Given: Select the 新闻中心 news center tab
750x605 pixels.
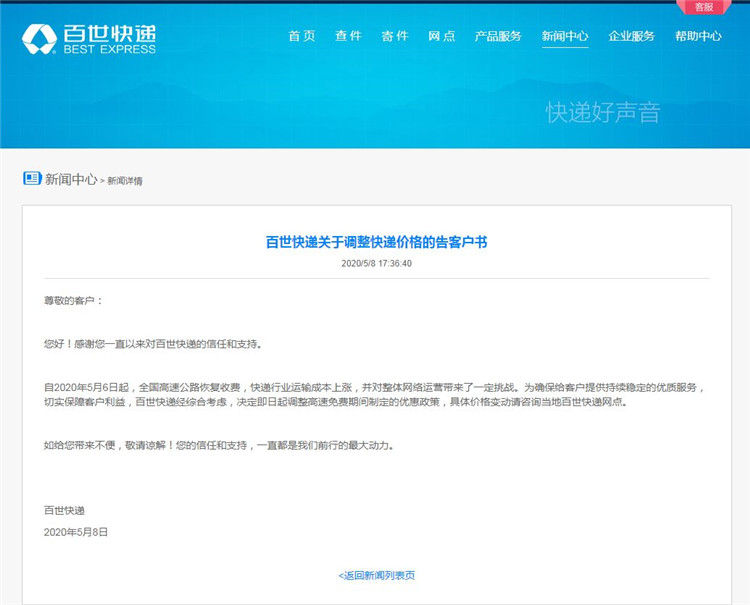Looking at the screenshot, I should point(565,36).
